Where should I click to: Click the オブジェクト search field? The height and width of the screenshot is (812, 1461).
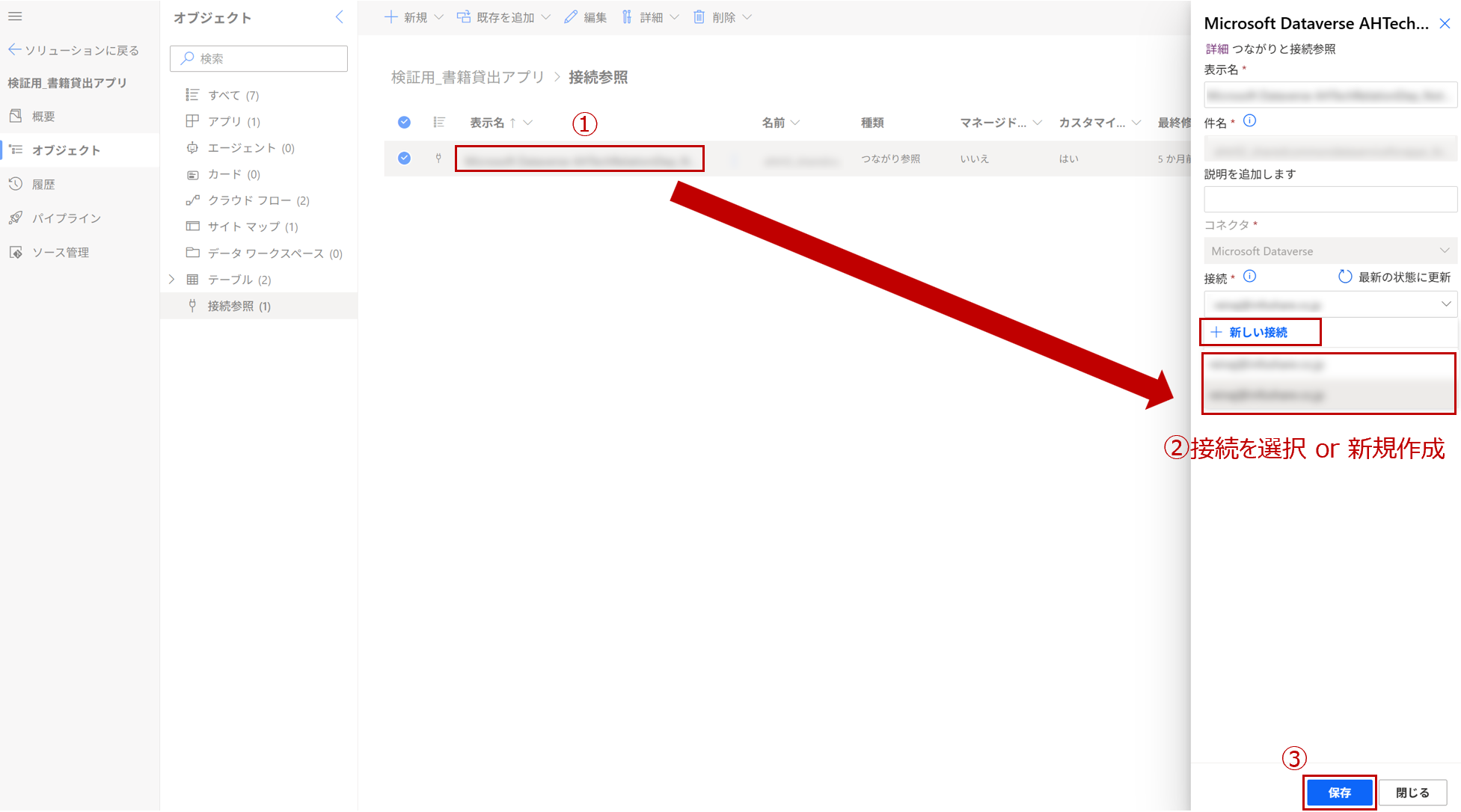click(x=259, y=58)
